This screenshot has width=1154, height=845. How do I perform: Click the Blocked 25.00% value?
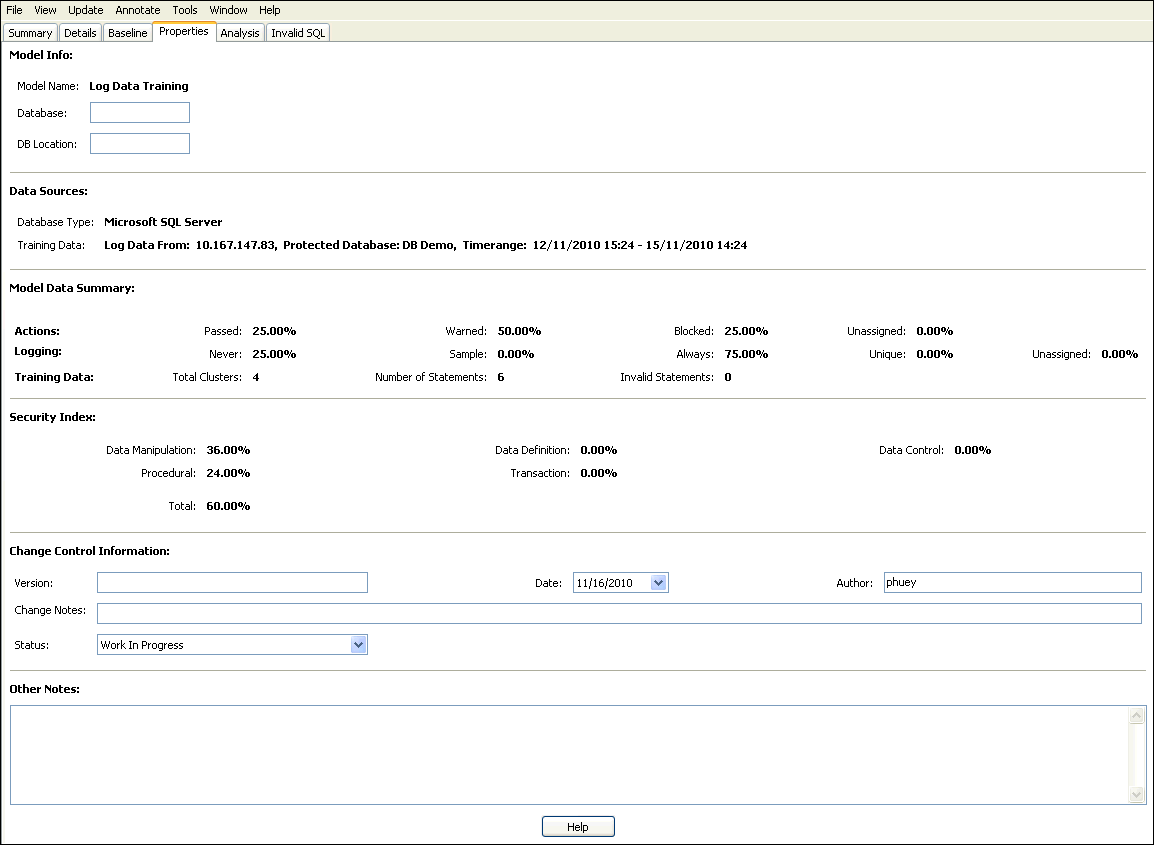point(746,331)
